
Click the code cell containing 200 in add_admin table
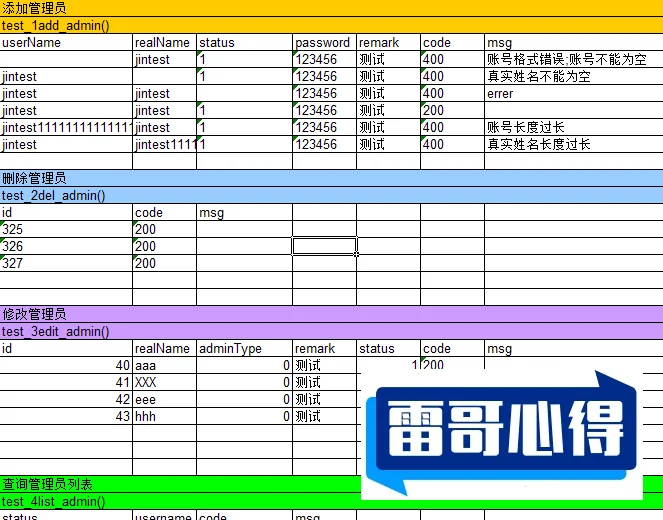click(452, 110)
